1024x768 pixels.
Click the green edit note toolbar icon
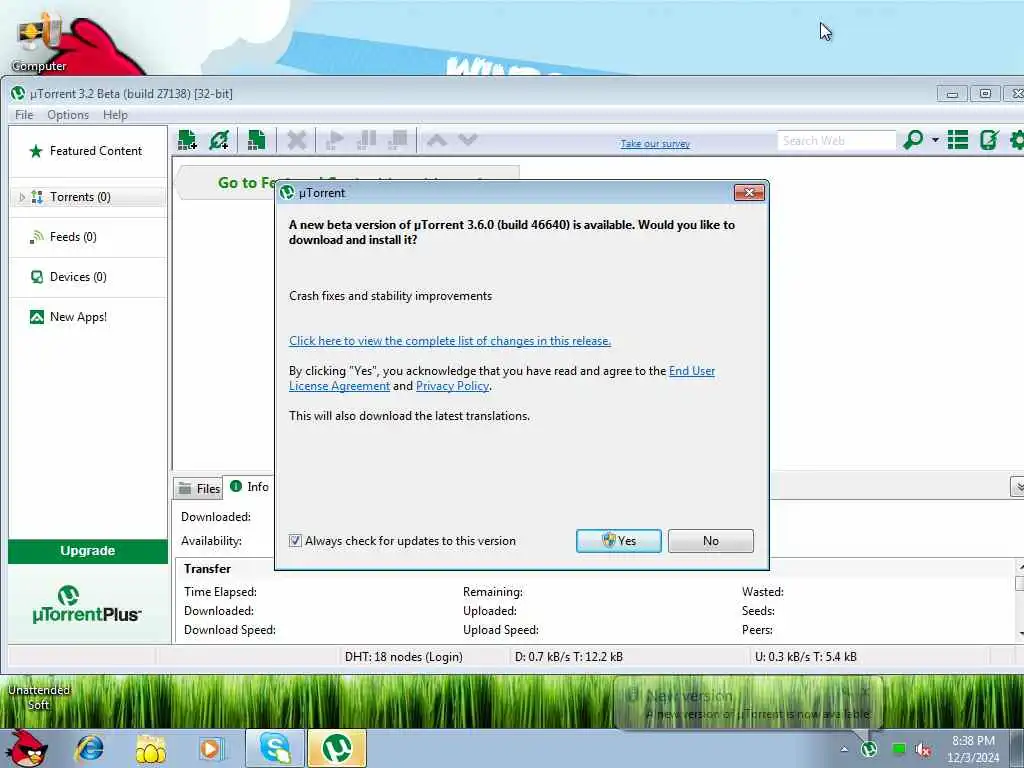(x=989, y=140)
